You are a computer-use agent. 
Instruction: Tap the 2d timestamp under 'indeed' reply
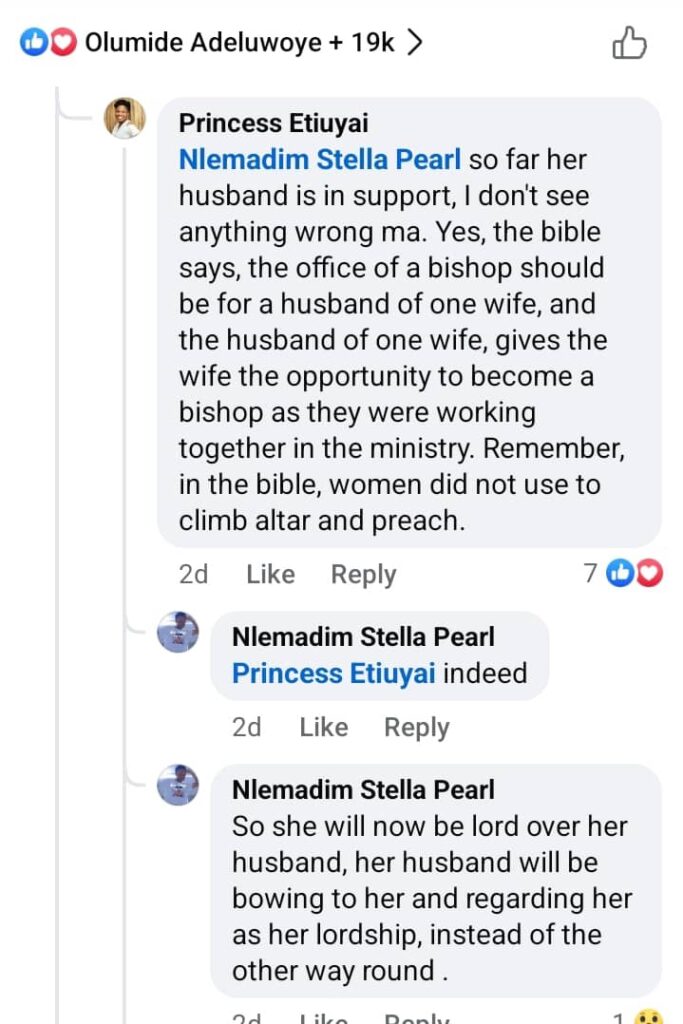(x=246, y=727)
